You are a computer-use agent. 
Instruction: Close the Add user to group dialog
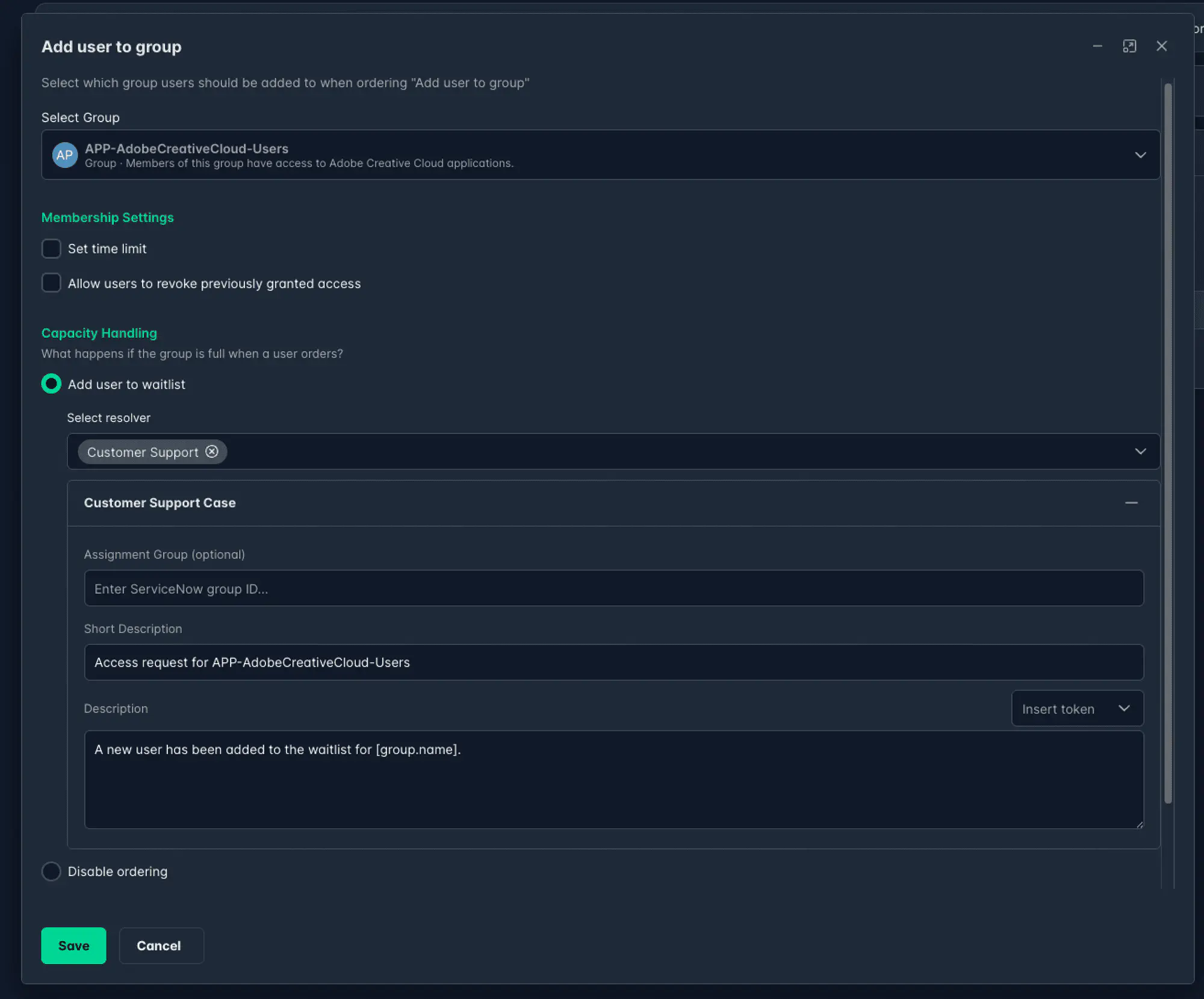click(1162, 46)
